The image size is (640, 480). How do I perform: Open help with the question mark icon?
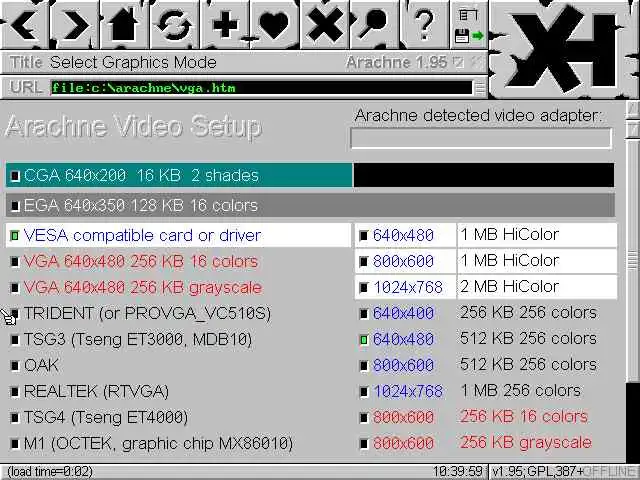click(x=424, y=25)
